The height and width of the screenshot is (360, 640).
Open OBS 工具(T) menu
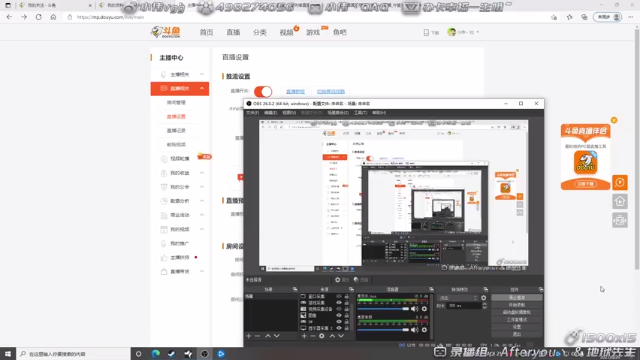(360, 113)
